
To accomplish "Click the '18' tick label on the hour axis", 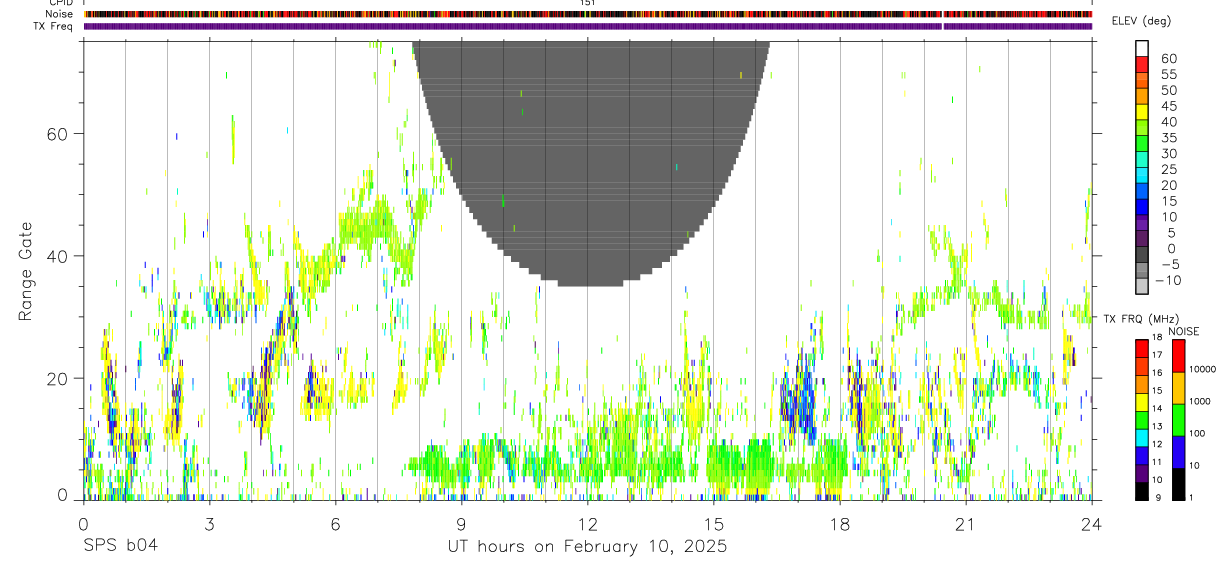I will [x=840, y=525].
